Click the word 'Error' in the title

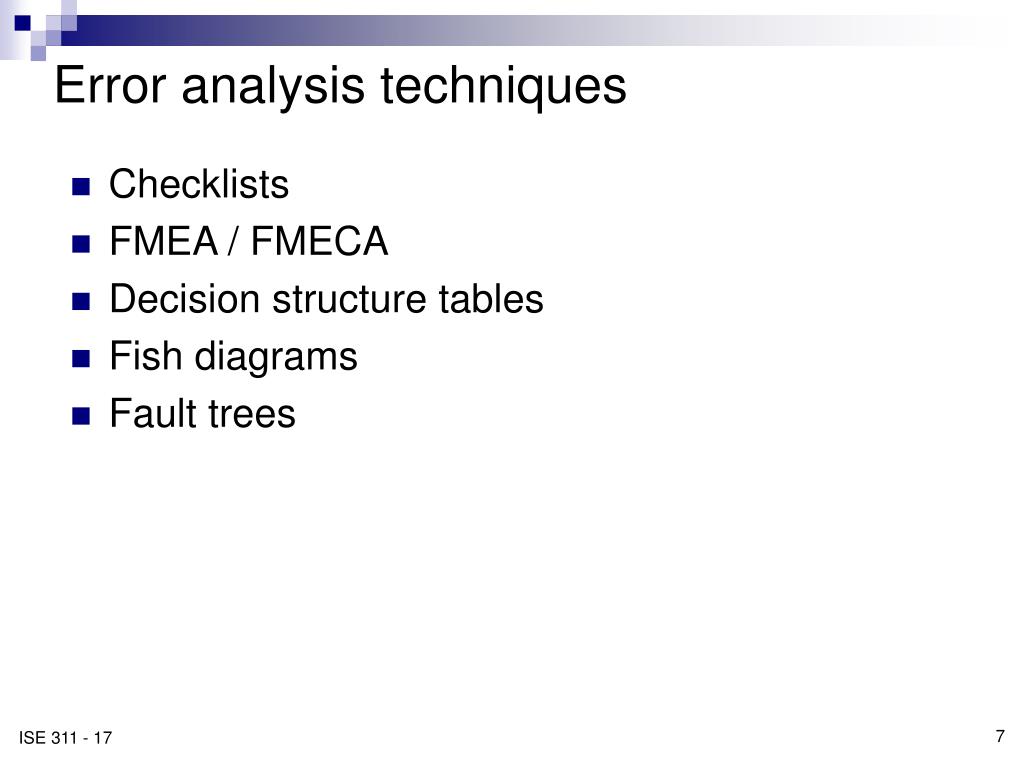point(110,85)
